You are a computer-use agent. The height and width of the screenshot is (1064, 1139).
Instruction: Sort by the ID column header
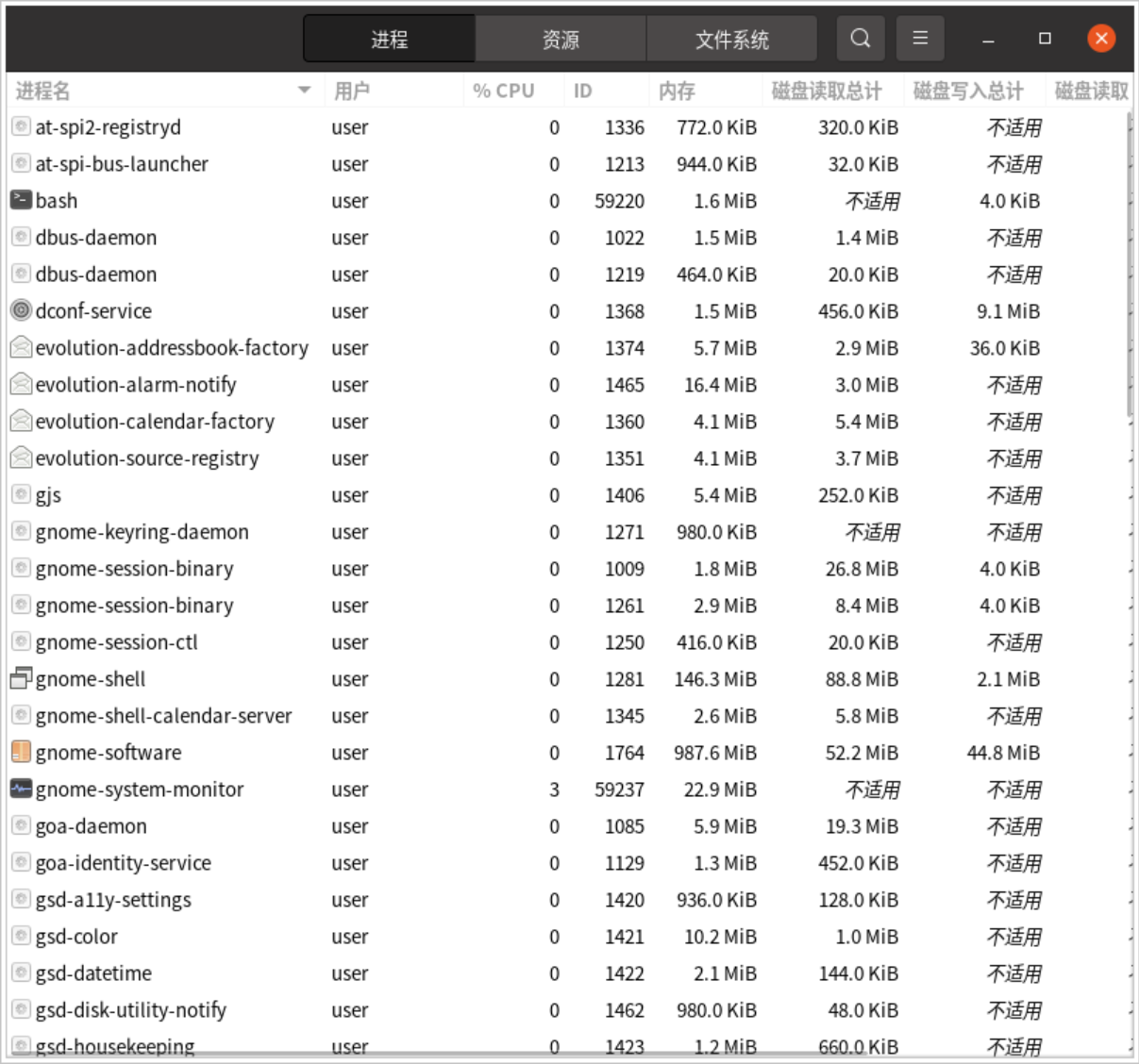coord(606,91)
